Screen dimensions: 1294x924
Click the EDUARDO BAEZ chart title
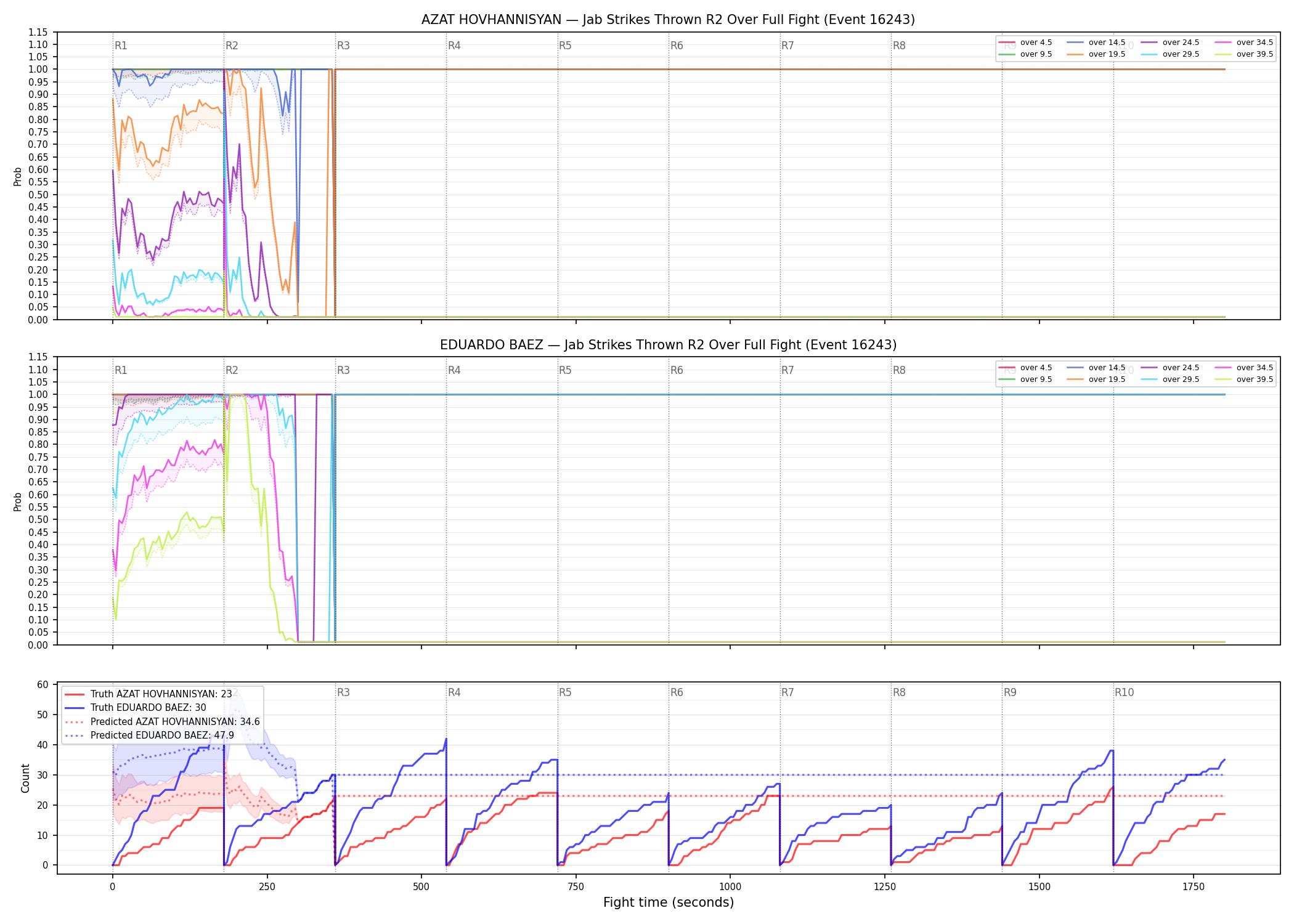[x=668, y=345]
